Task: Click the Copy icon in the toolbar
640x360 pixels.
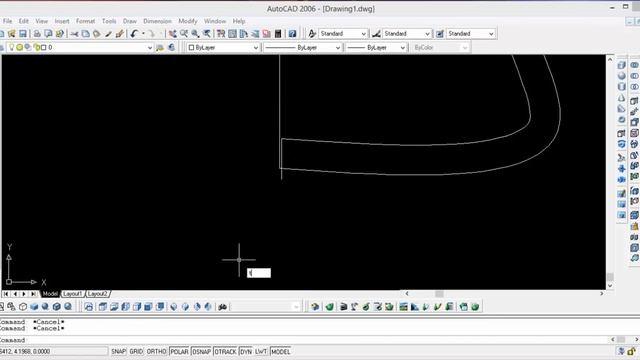Action: click(86, 33)
